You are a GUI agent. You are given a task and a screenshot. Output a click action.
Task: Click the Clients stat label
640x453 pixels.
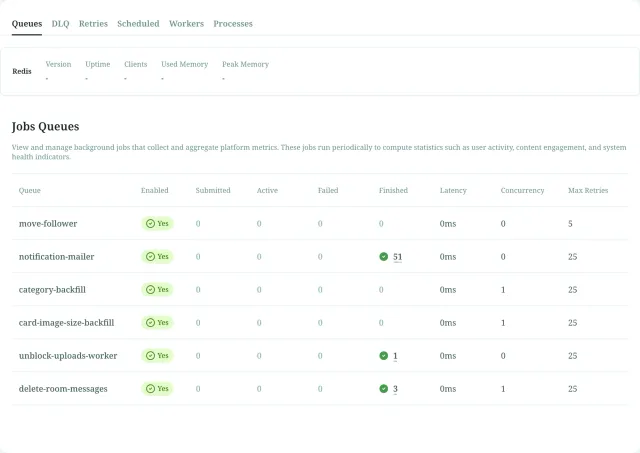coord(136,64)
